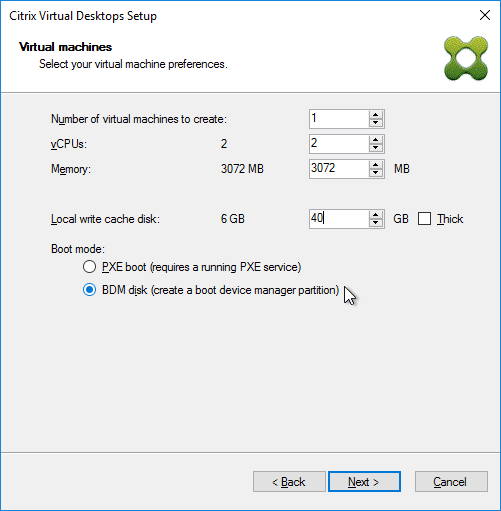Click the Citrix logo icon
Image resolution: width=501 pixels, height=511 pixels.
[x=466, y=58]
